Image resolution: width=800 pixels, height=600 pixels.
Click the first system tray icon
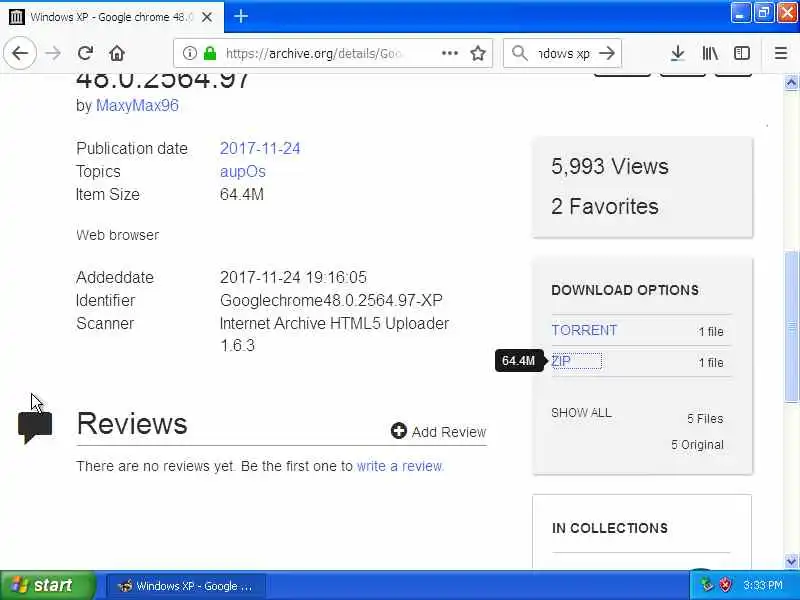pyautogui.click(x=707, y=585)
